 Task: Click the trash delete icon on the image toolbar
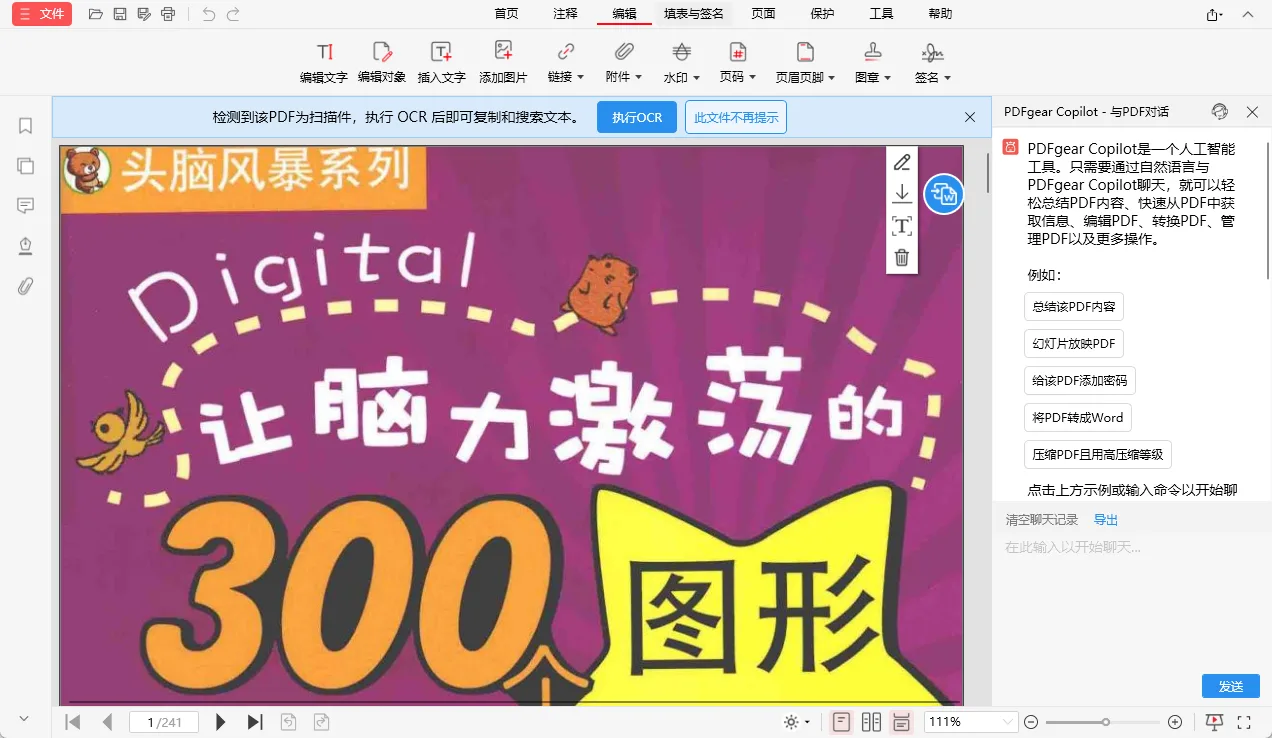tap(901, 257)
